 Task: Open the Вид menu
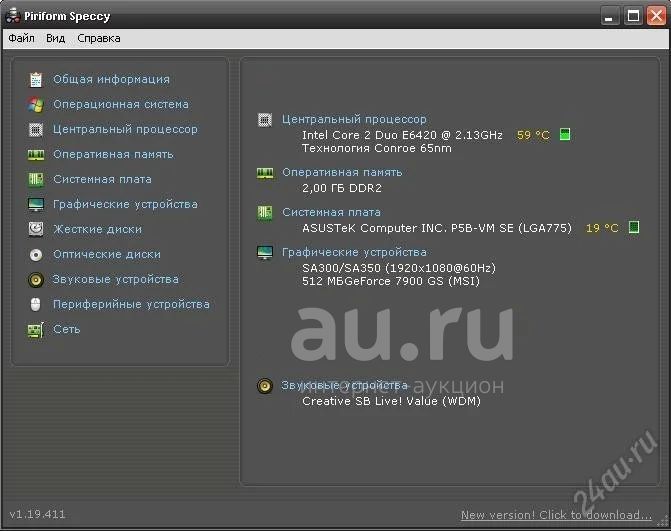56,39
